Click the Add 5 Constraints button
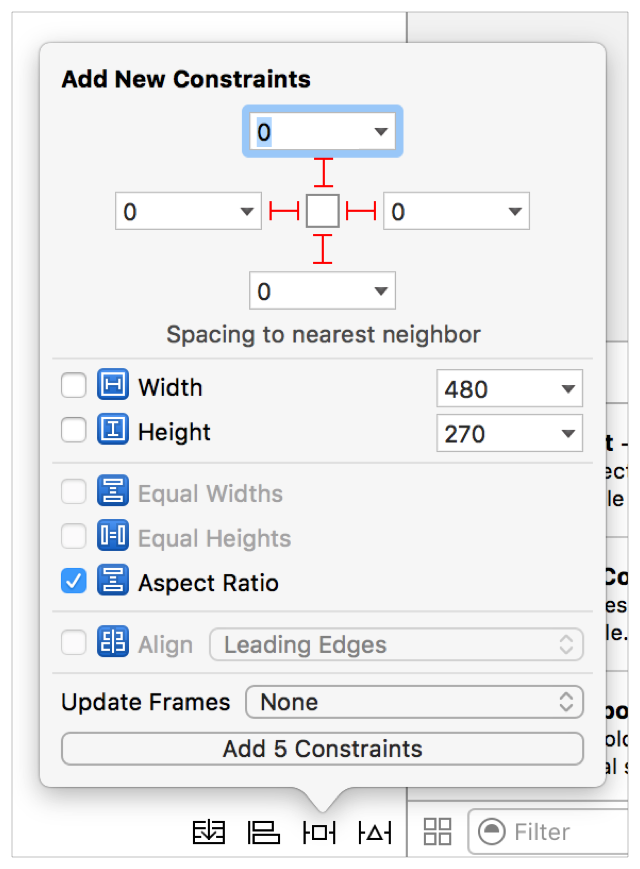The image size is (640, 869). pyautogui.click(x=322, y=749)
